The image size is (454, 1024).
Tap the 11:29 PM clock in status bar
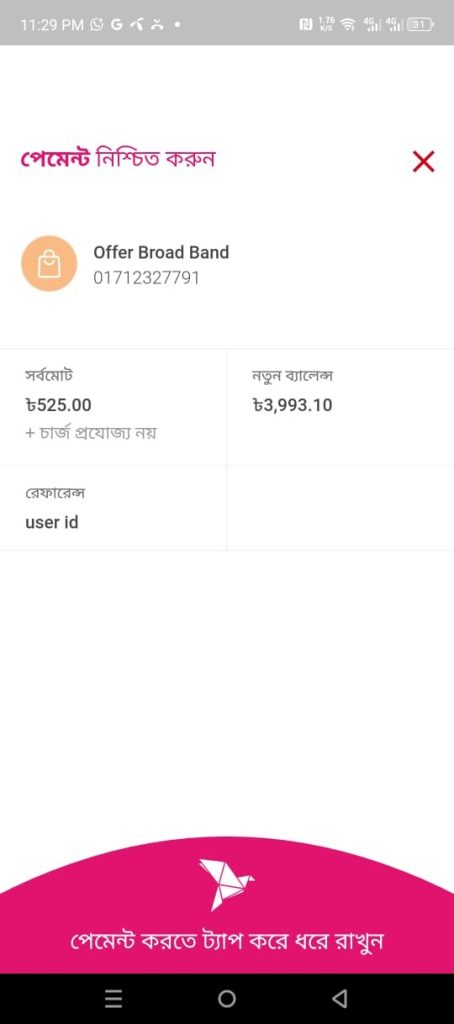[52, 25]
